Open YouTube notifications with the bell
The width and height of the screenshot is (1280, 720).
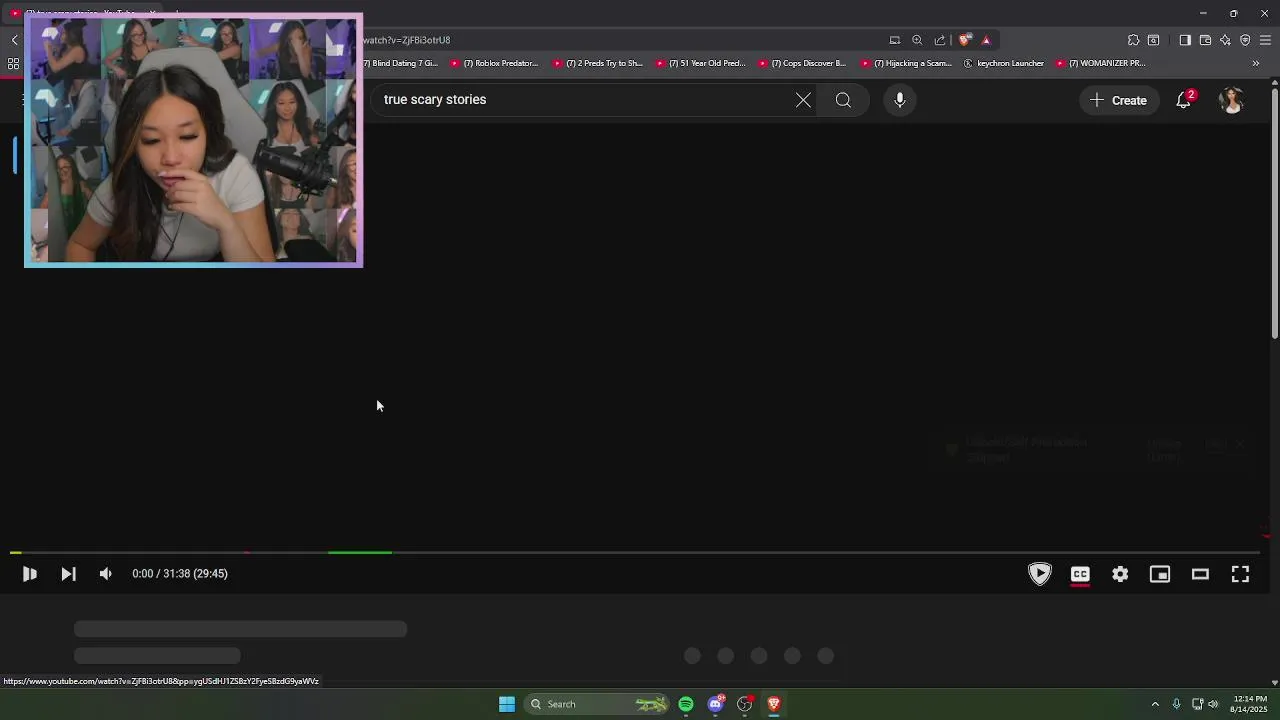pyautogui.click(x=1184, y=100)
